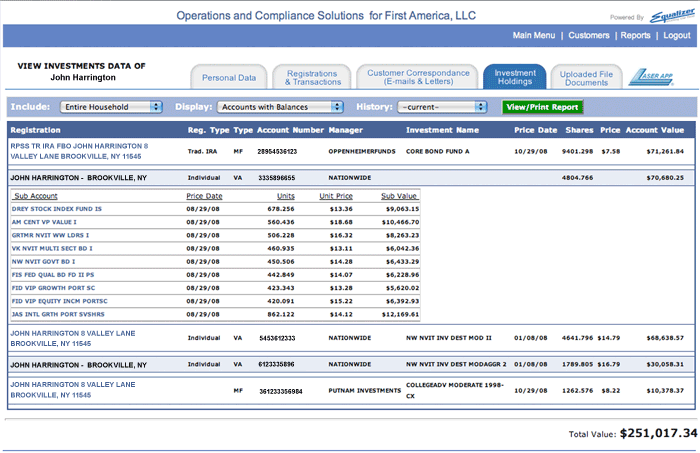The height and width of the screenshot is (453, 700).
Task: Sort by Account Value column header
Action: click(x=655, y=130)
